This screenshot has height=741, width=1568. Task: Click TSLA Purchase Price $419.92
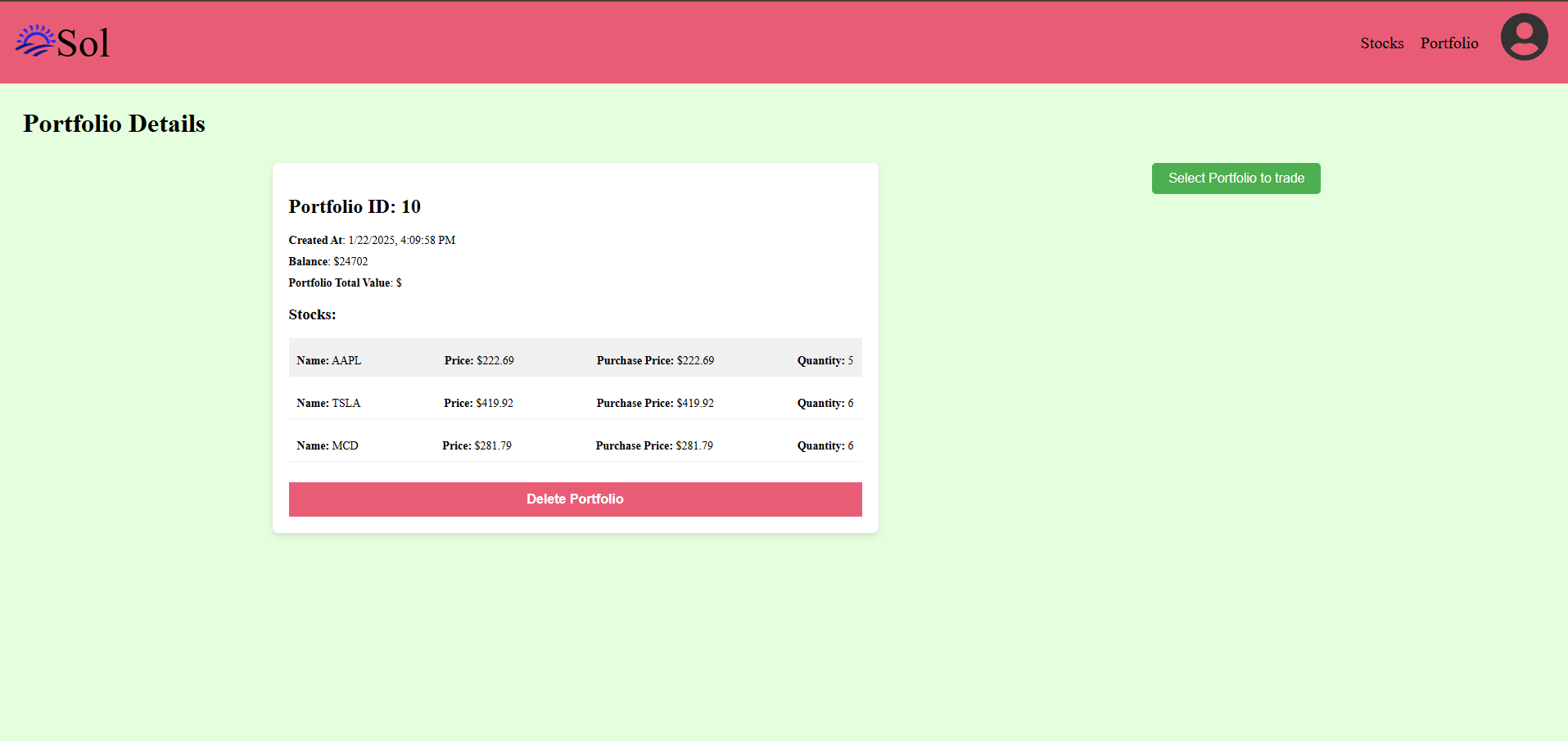click(655, 403)
